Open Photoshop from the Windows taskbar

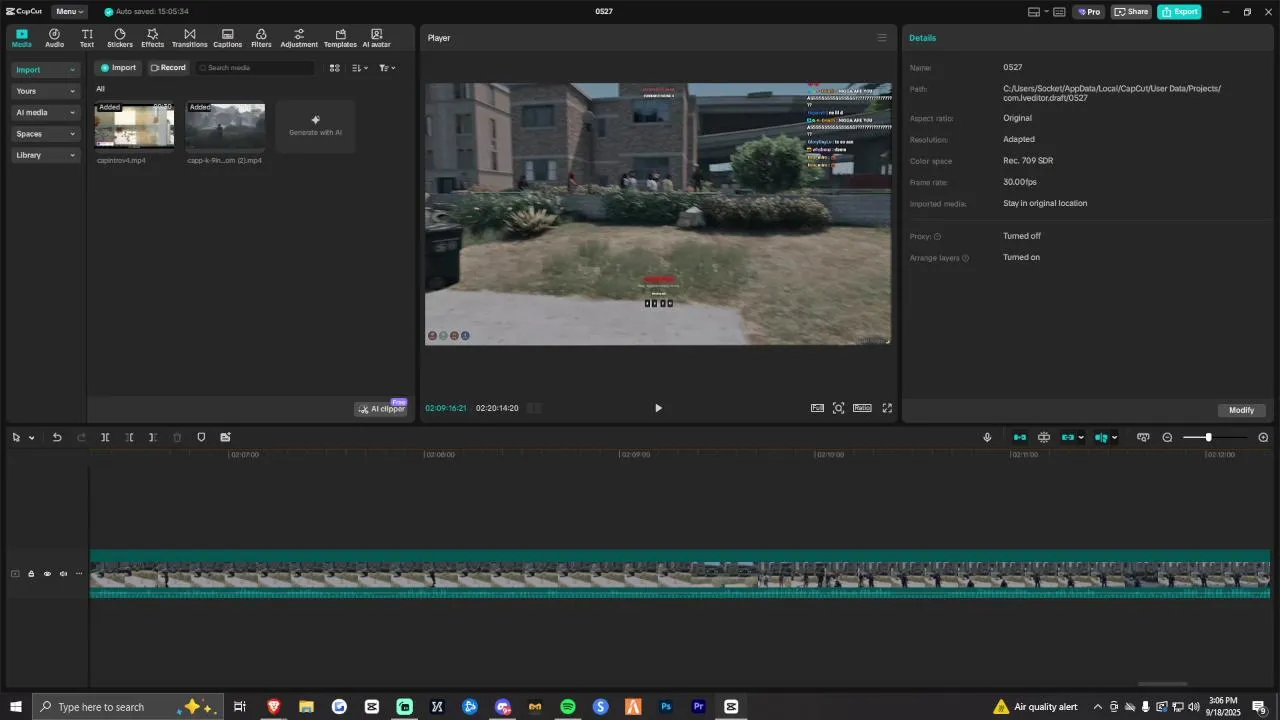click(666, 707)
